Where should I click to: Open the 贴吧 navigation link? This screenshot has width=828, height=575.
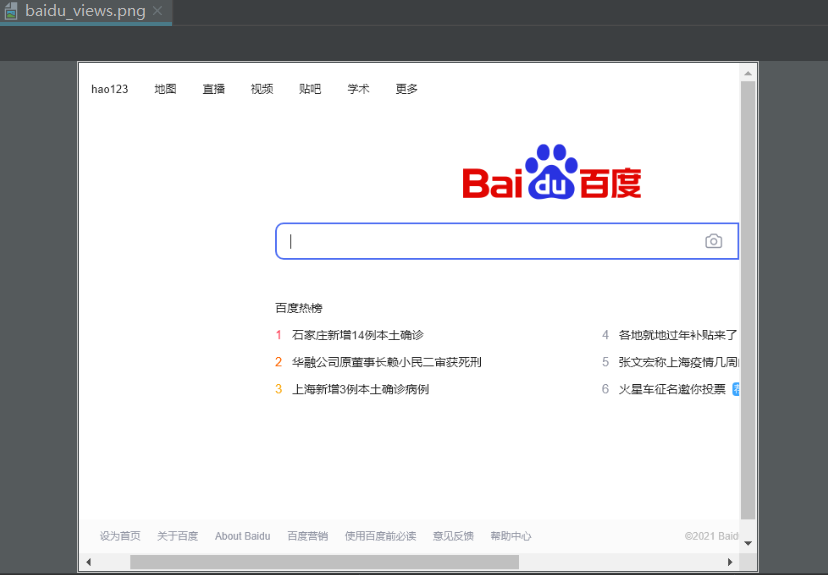(x=310, y=89)
